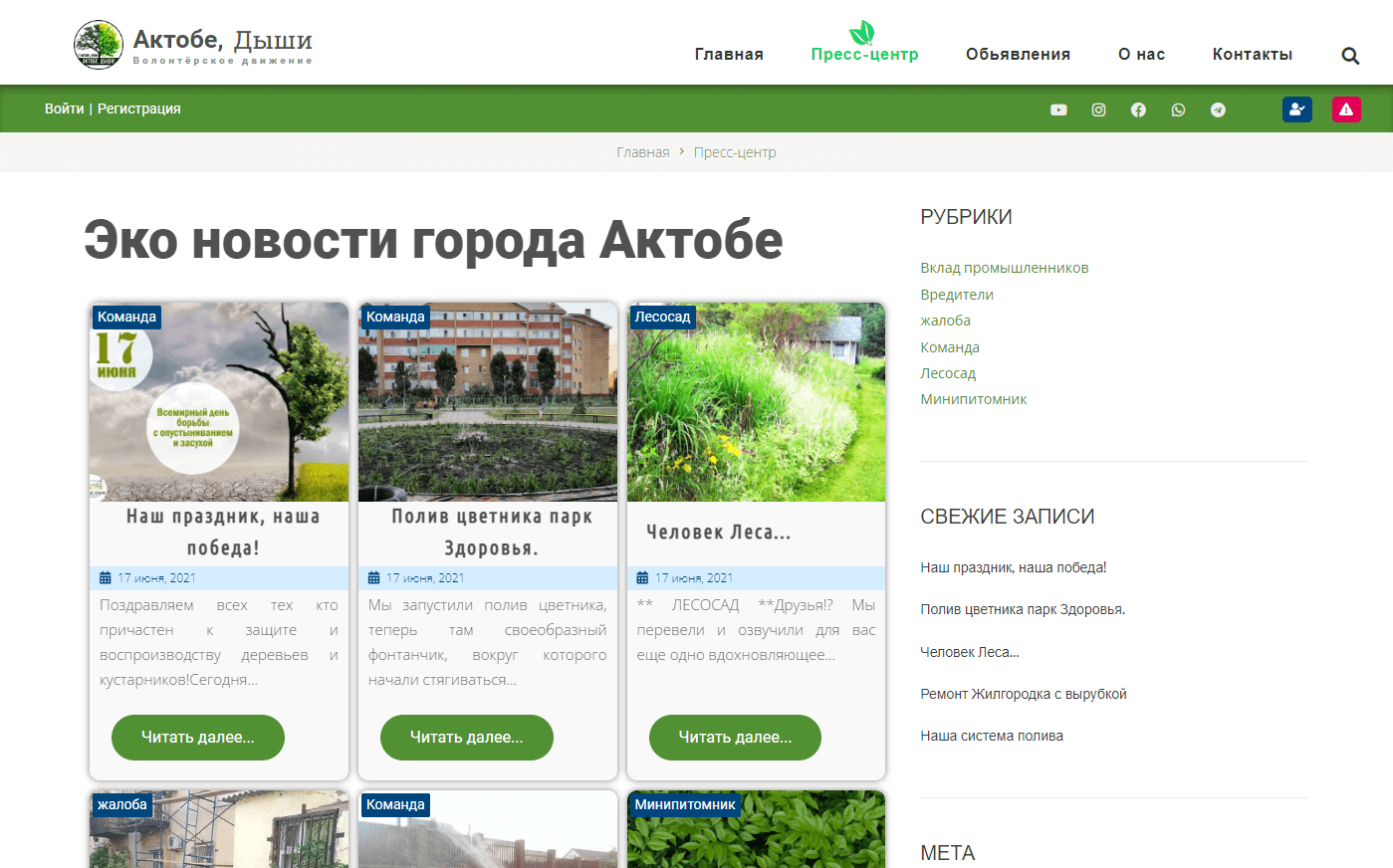The width and height of the screenshot is (1393, 868).
Task: Click Лесосад tag on Человек Леса card
Action: [x=663, y=317]
